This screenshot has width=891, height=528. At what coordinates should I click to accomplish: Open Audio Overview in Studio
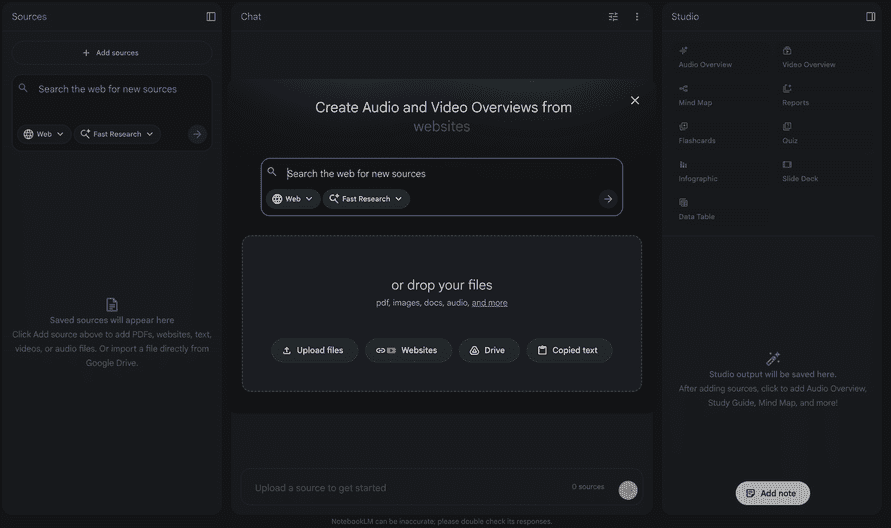(x=719, y=57)
